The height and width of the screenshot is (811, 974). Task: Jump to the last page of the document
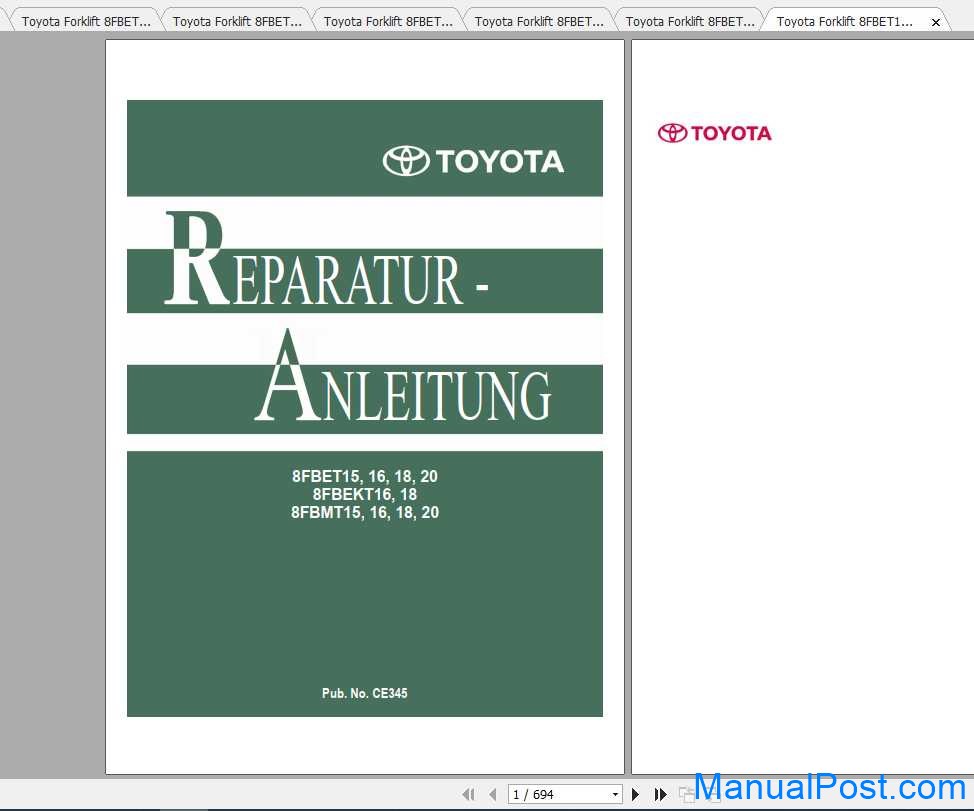click(x=660, y=794)
